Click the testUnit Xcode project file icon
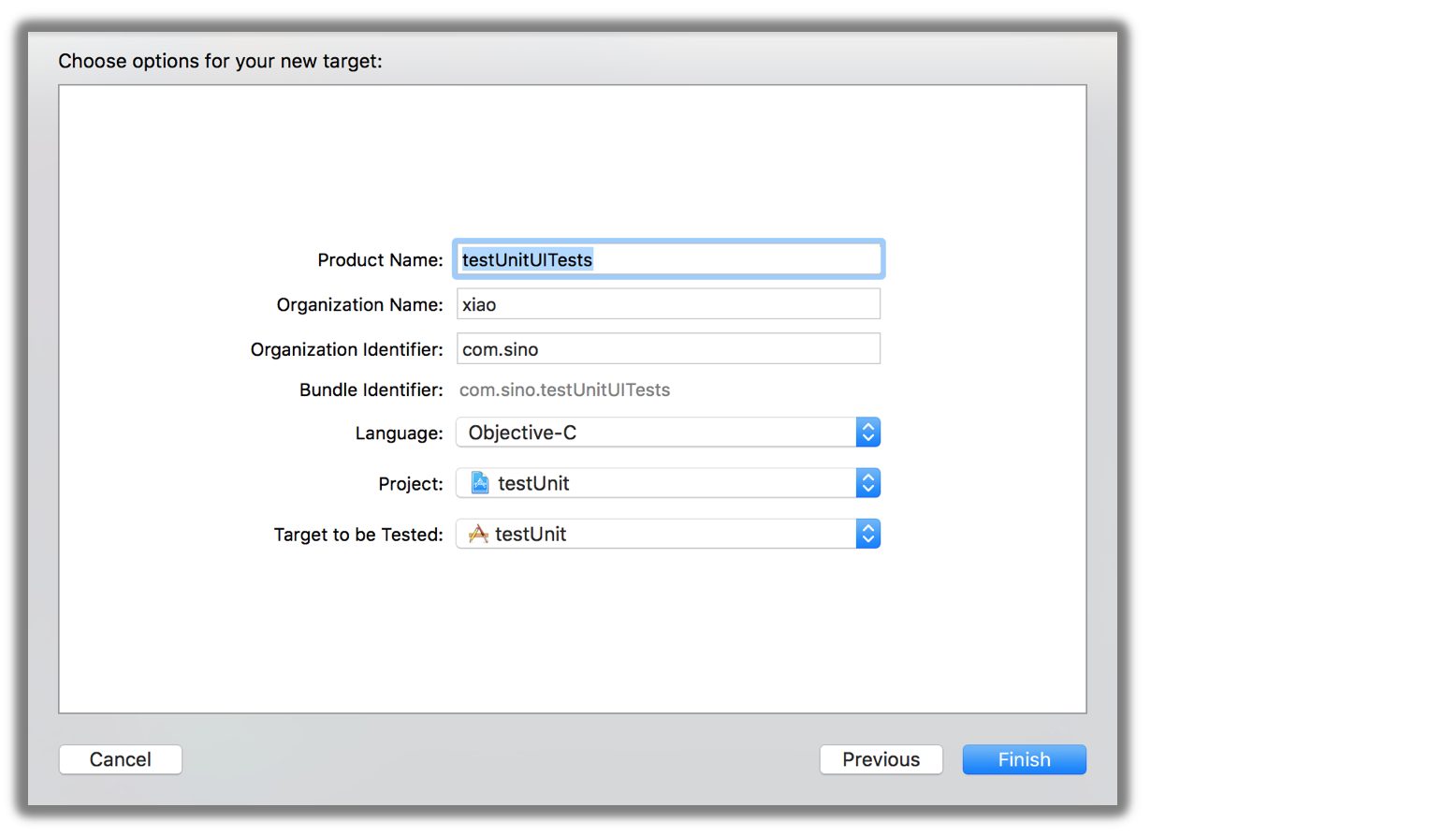 [480, 483]
